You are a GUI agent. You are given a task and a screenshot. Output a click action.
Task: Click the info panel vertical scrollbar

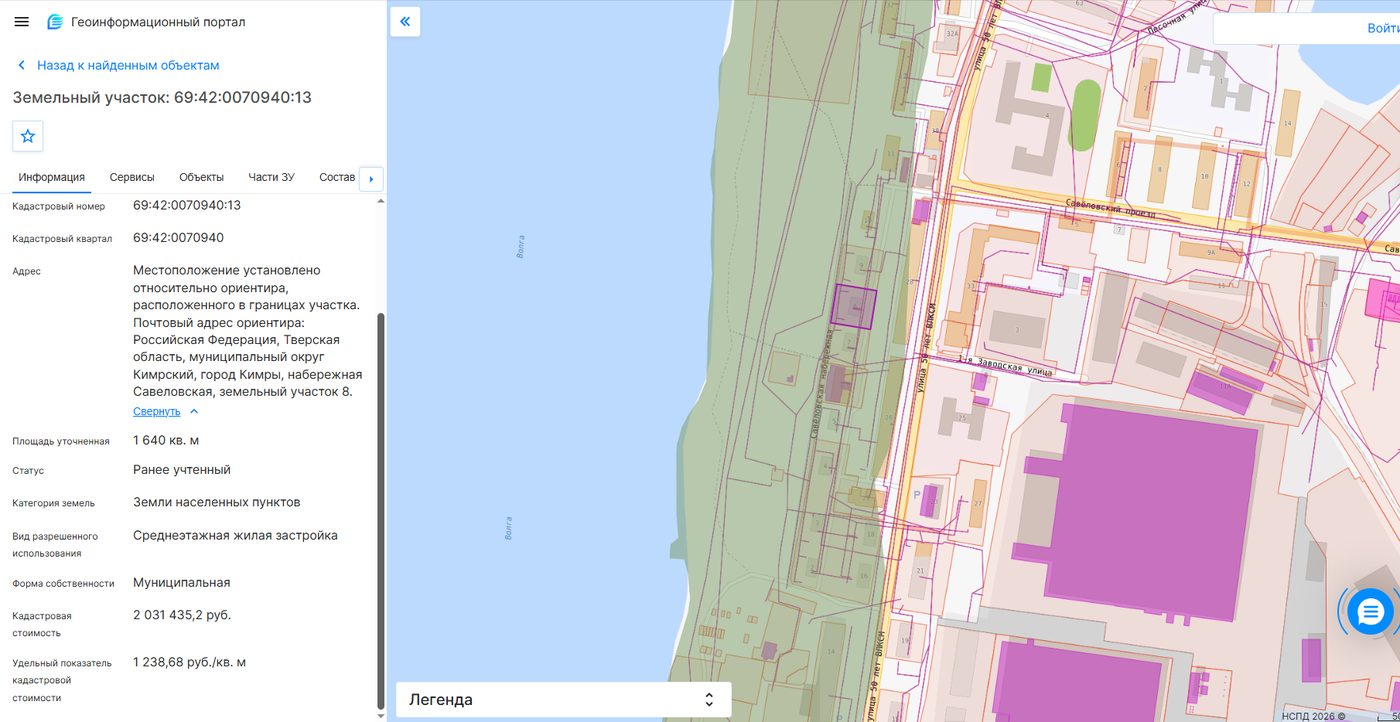(380, 510)
